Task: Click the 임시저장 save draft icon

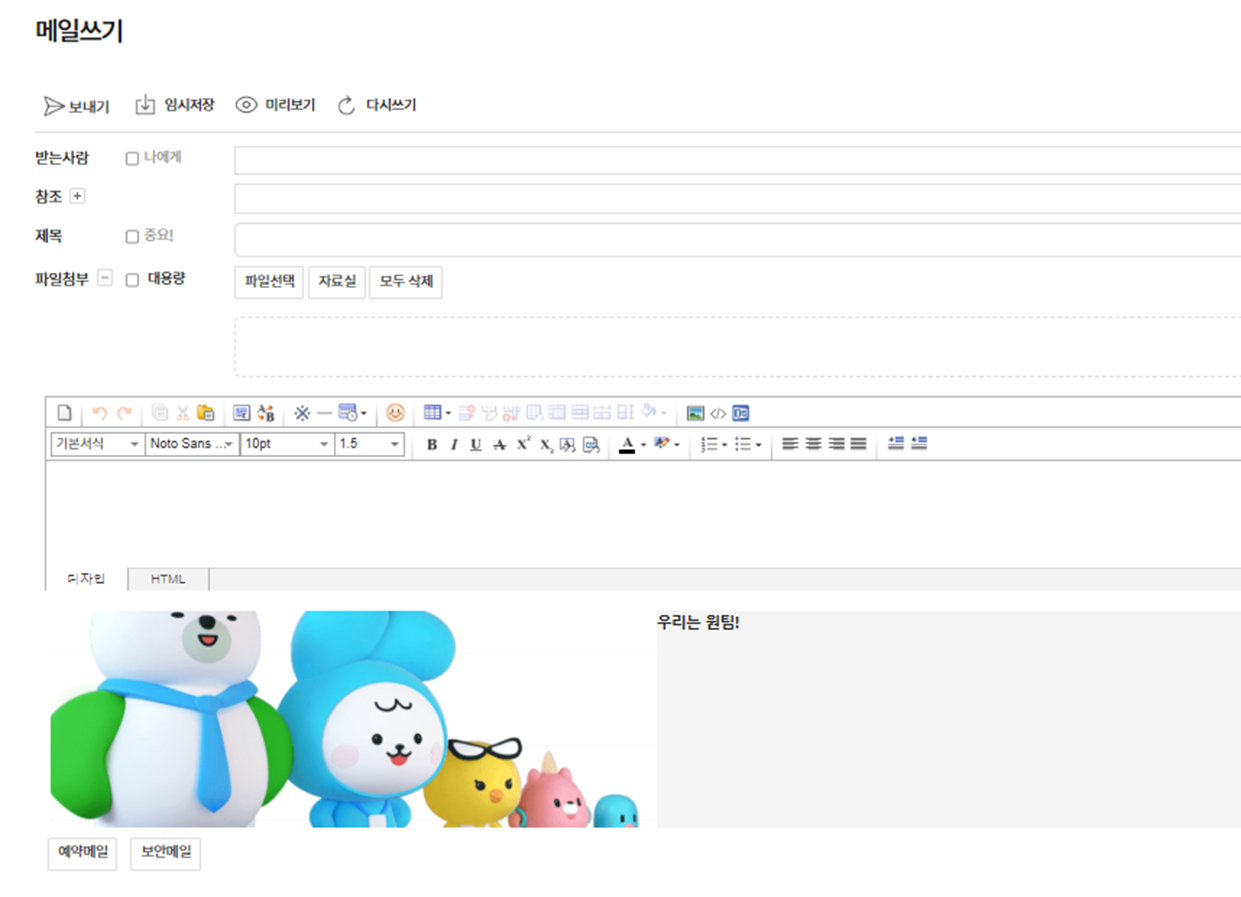Action: click(x=145, y=105)
